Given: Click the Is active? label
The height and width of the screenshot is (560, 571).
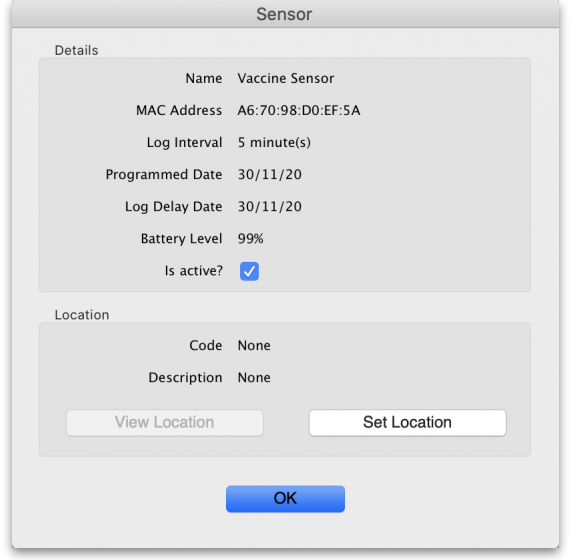Looking at the screenshot, I should pos(193,271).
